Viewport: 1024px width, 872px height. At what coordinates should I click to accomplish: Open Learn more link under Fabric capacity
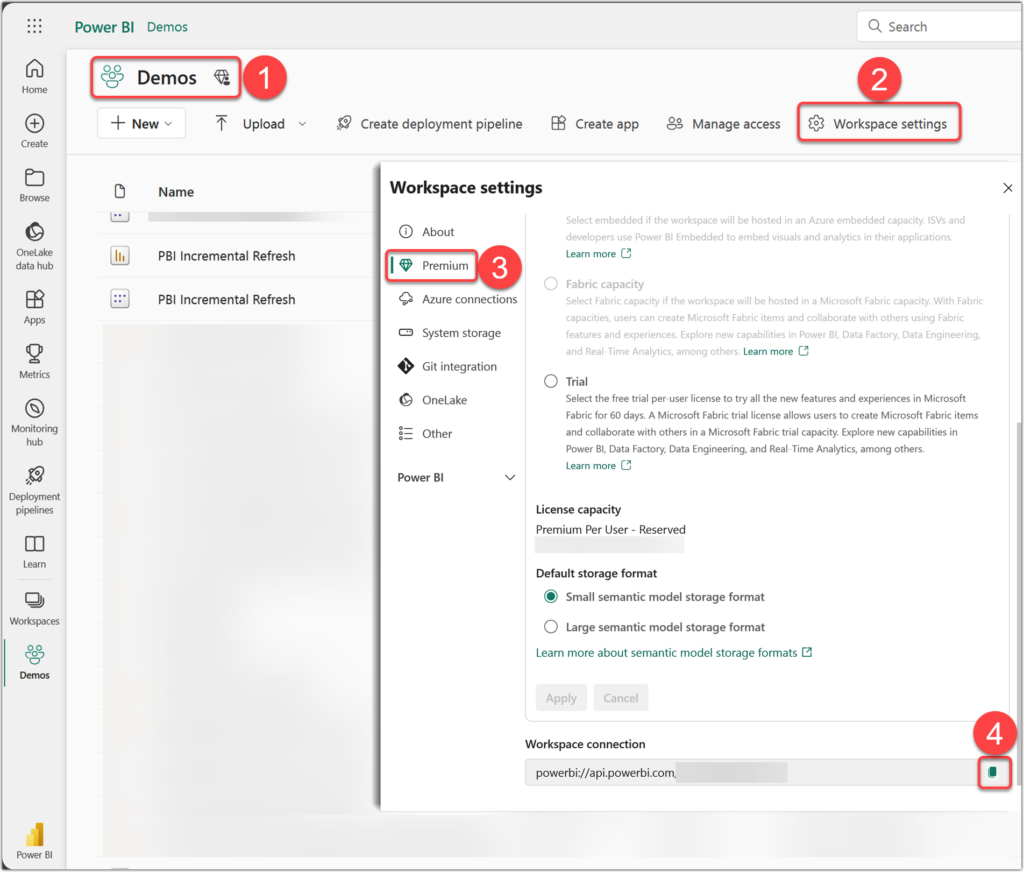(x=775, y=351)
